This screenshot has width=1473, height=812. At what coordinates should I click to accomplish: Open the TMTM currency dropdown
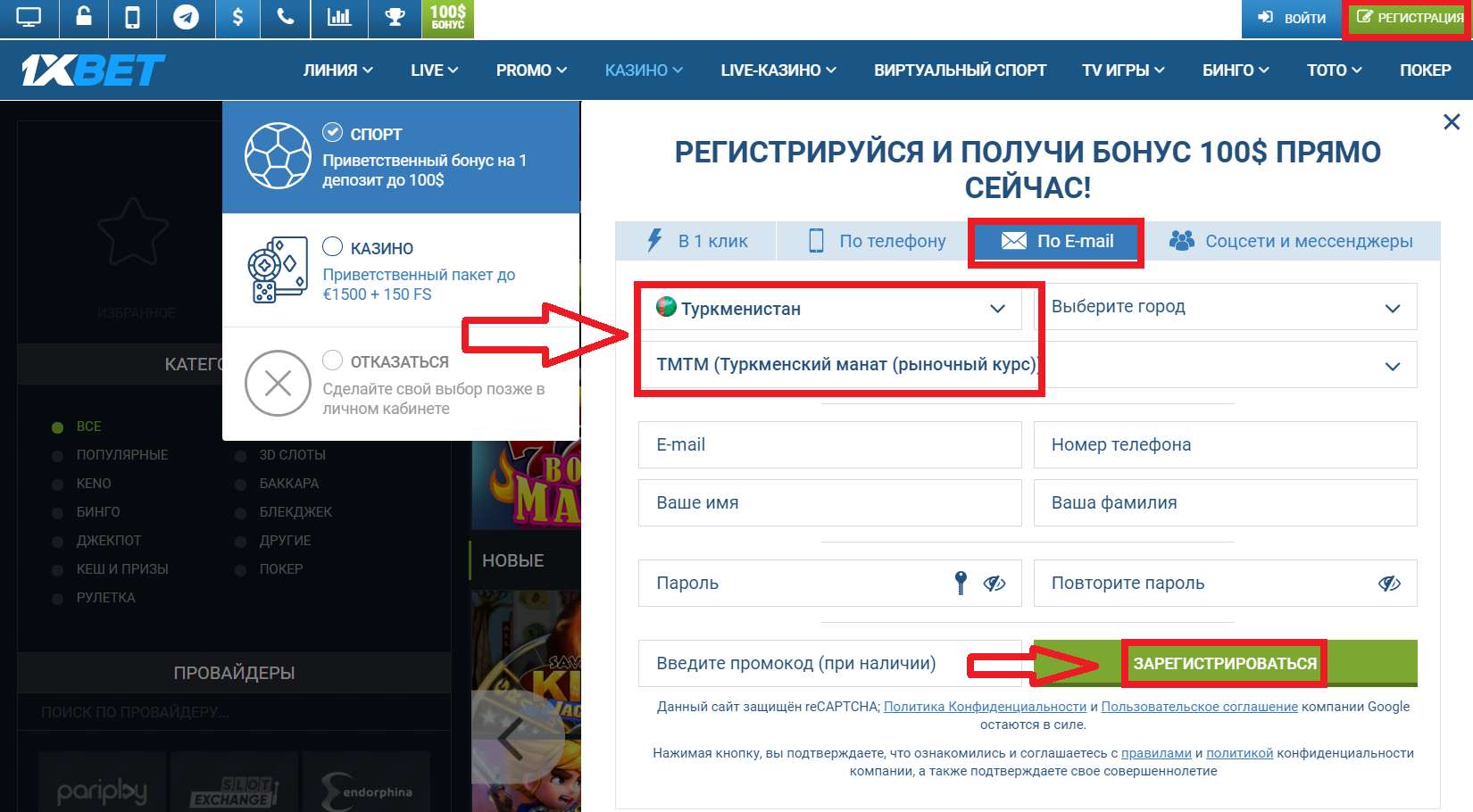click(x=1028, y=365)
